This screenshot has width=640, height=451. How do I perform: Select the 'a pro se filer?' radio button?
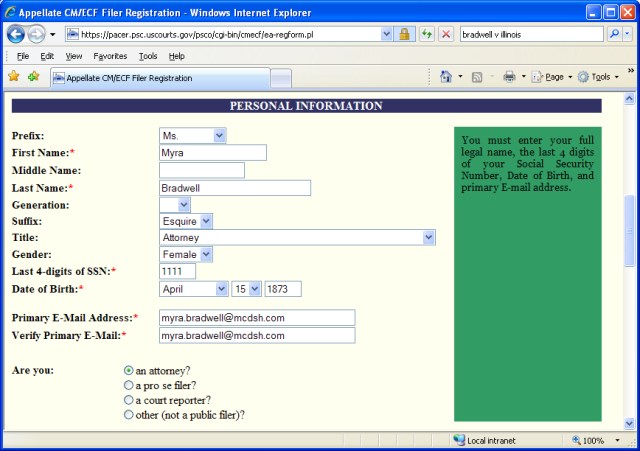click(129, 385)
